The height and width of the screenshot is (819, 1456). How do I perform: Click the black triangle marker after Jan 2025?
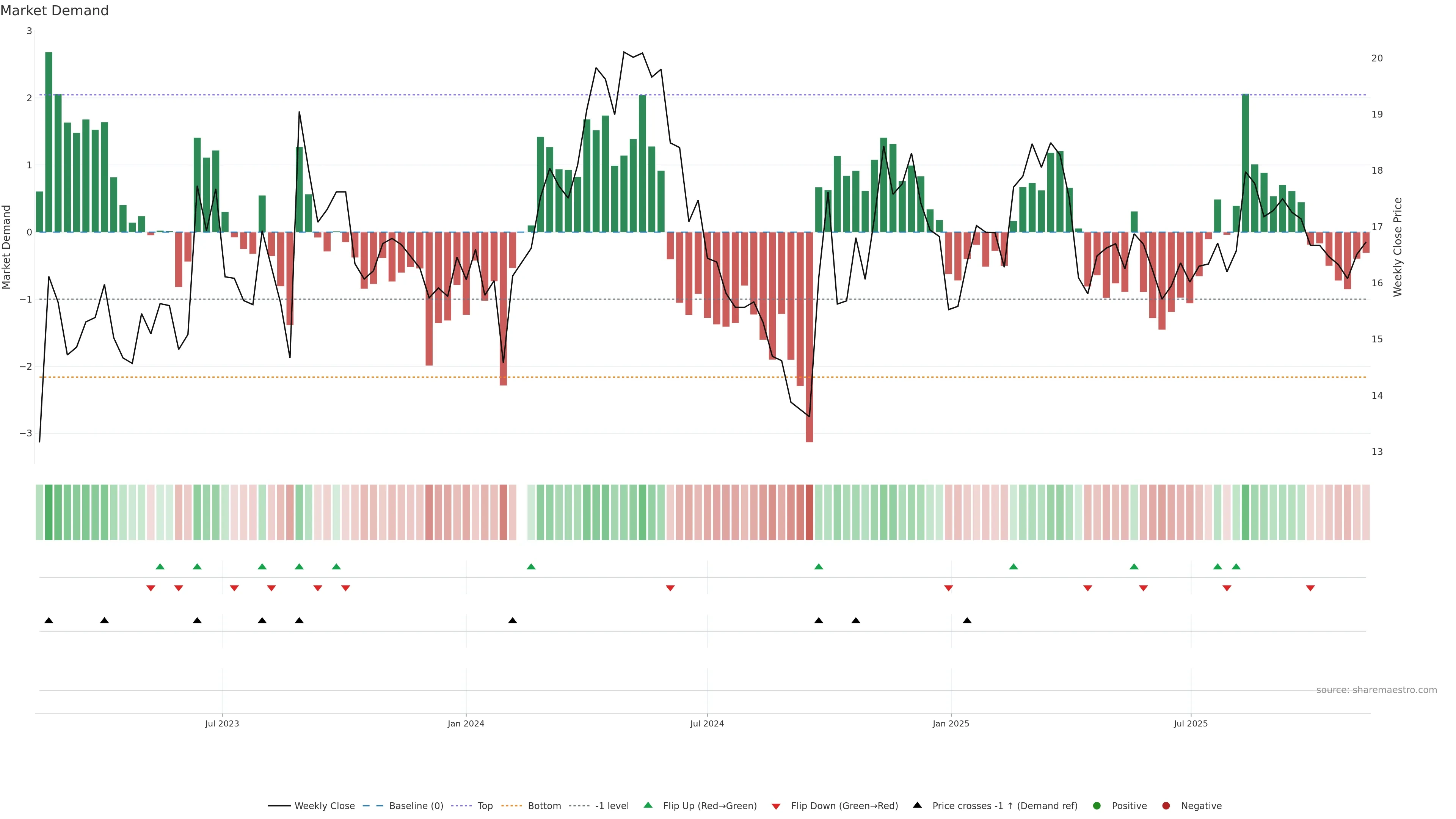point(967,621)
